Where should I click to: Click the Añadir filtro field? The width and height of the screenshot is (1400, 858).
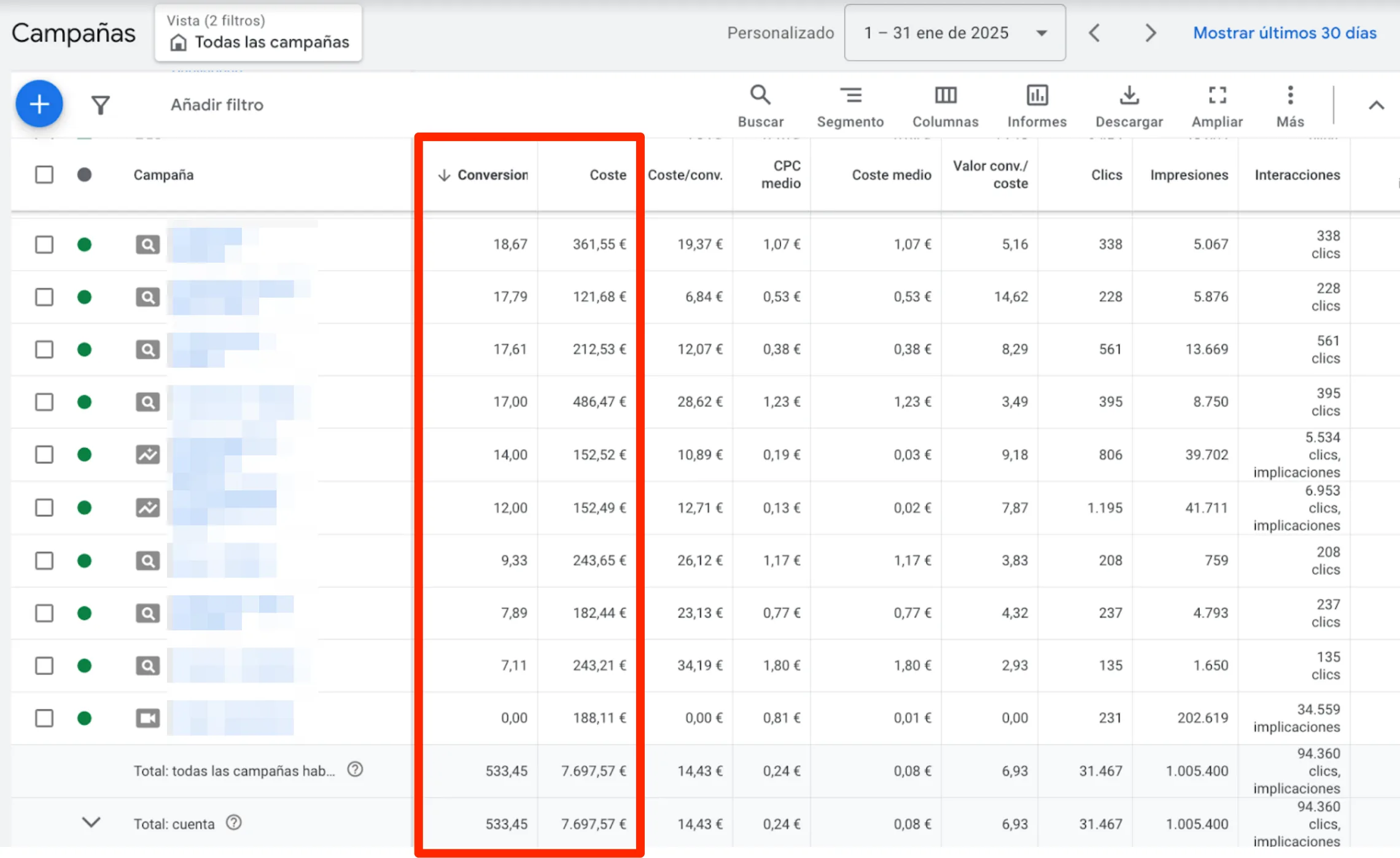click(x=217, y=105)
